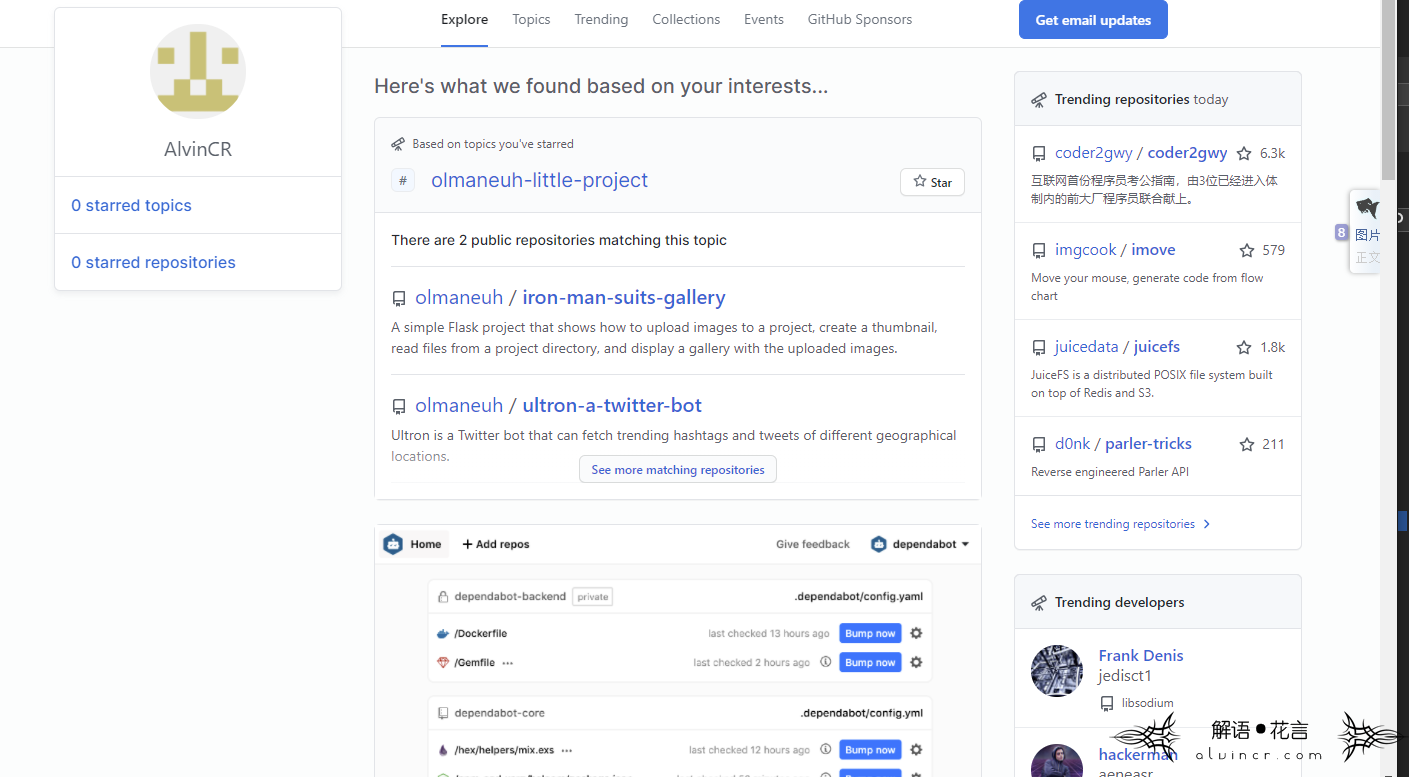The height and width of the screenshot is (777, 1409).
Task: Click repo icon next to coder2gwy
Action: point(1039,154)
